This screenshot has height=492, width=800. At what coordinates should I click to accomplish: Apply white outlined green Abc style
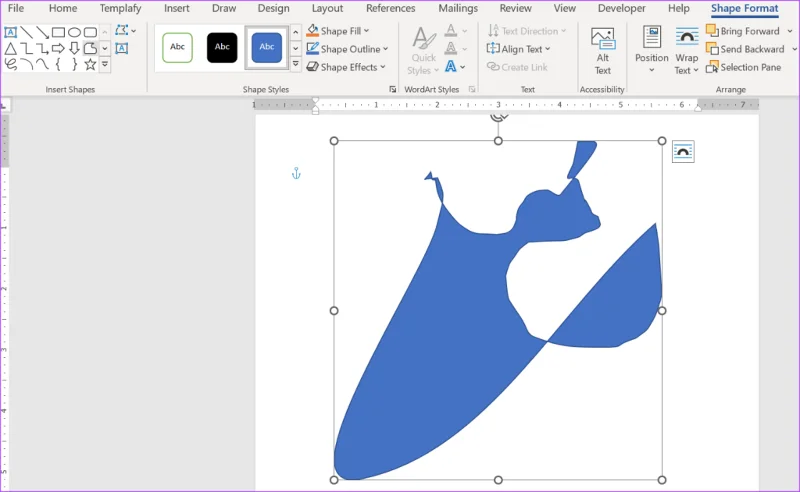coord(177,47)
